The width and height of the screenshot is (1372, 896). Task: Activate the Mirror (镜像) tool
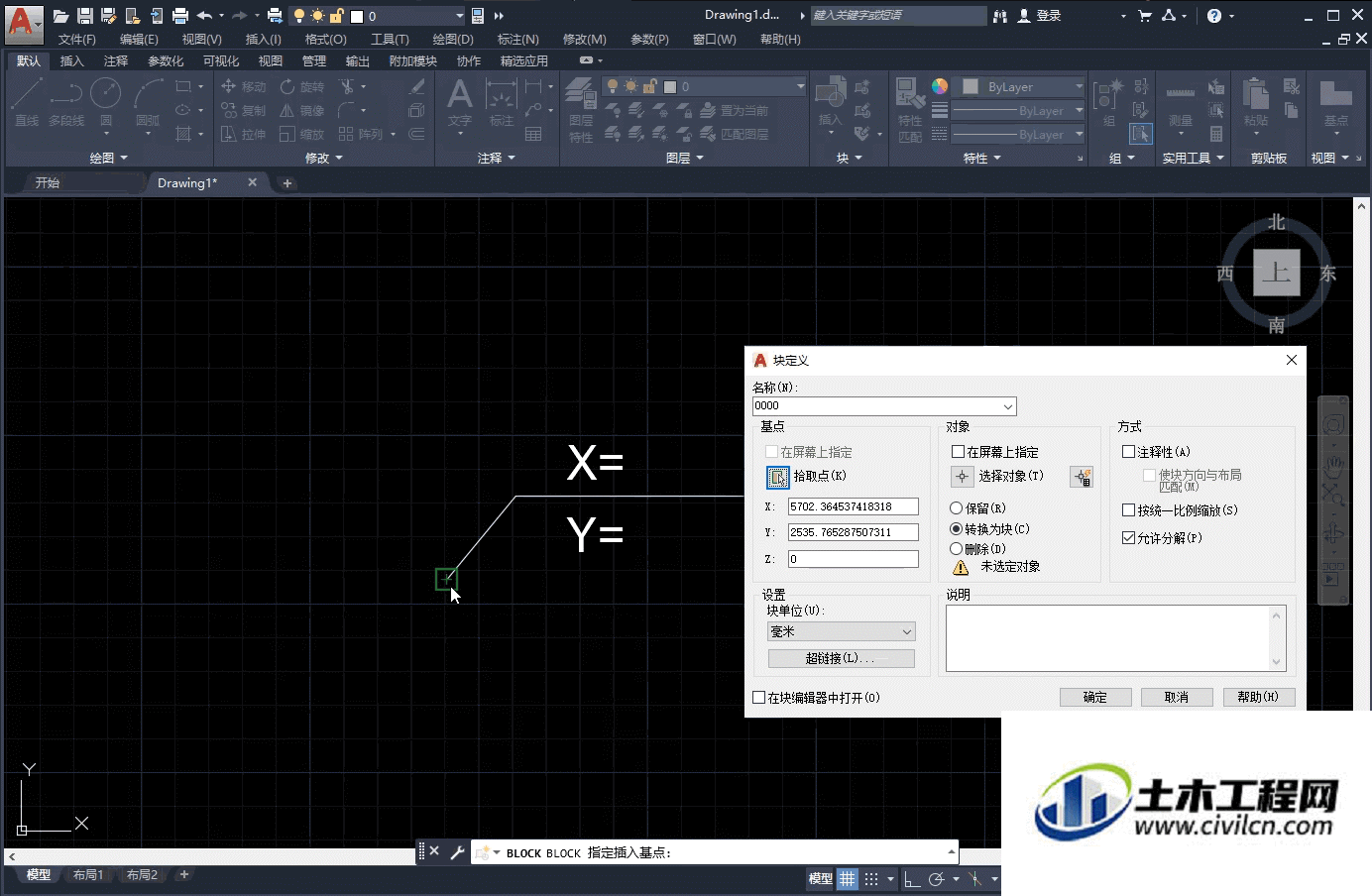[x=302, y=111]
